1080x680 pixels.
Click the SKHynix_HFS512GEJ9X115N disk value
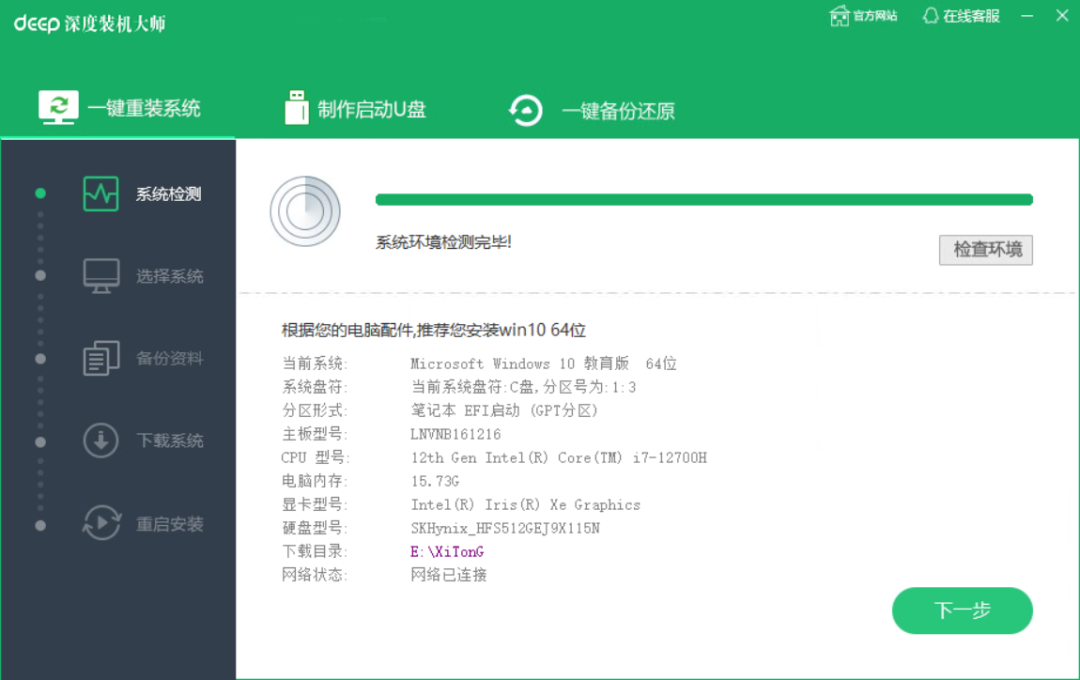[x=505, y=528]
